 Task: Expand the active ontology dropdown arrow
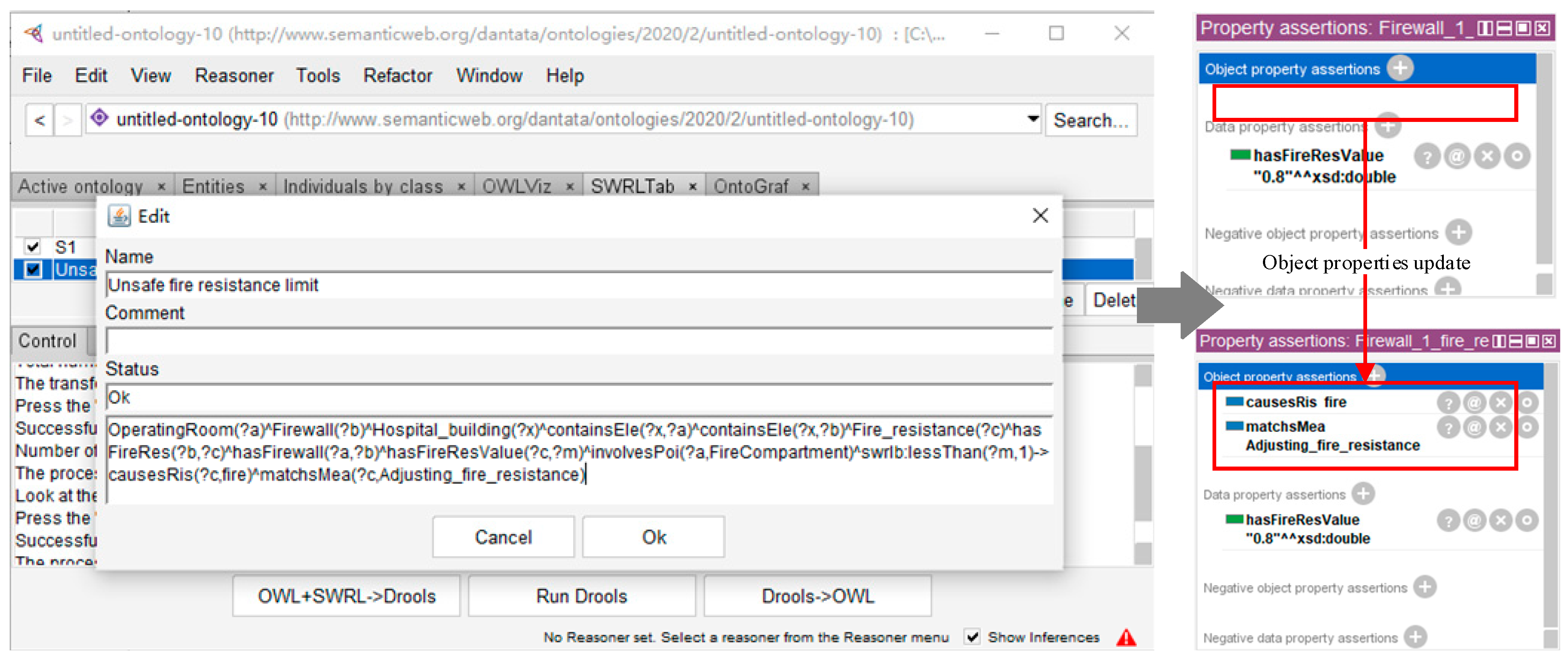tap(1032, 119)
